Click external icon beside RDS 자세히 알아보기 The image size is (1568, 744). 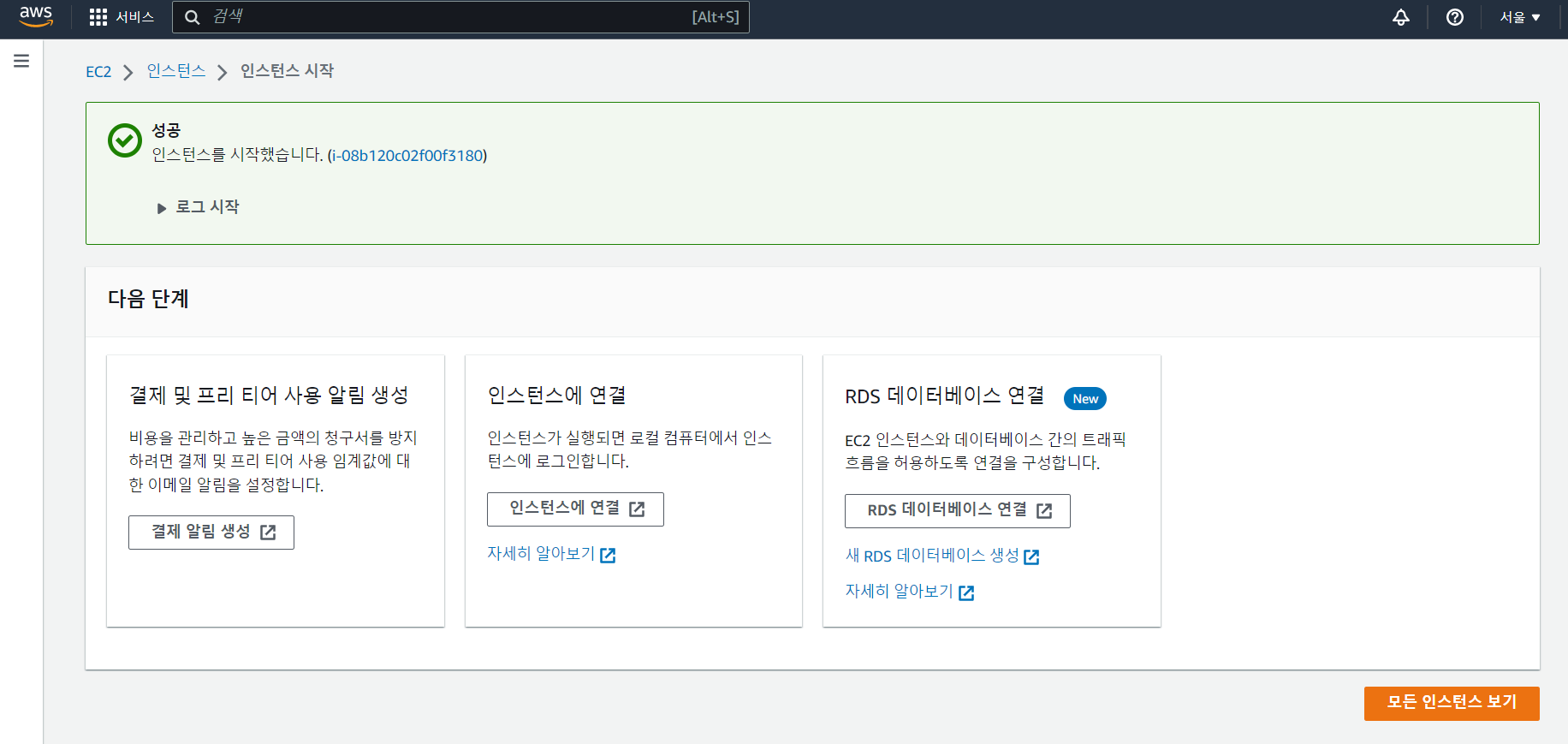966,593
